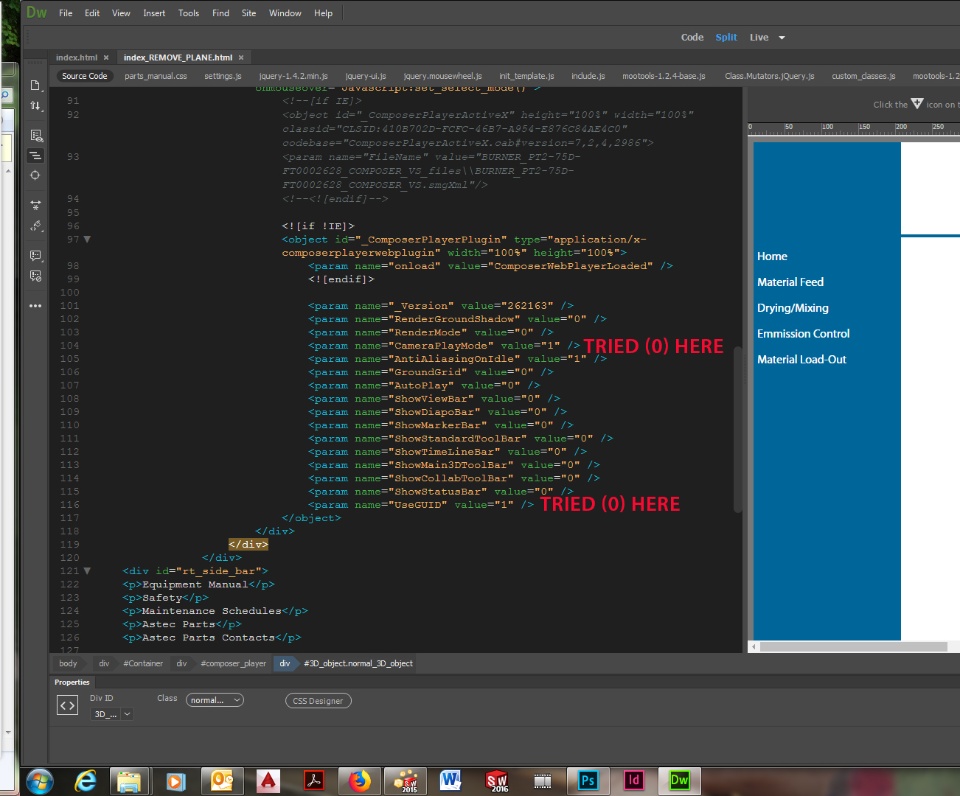Open the File Management arrows icon

point(36,106)
